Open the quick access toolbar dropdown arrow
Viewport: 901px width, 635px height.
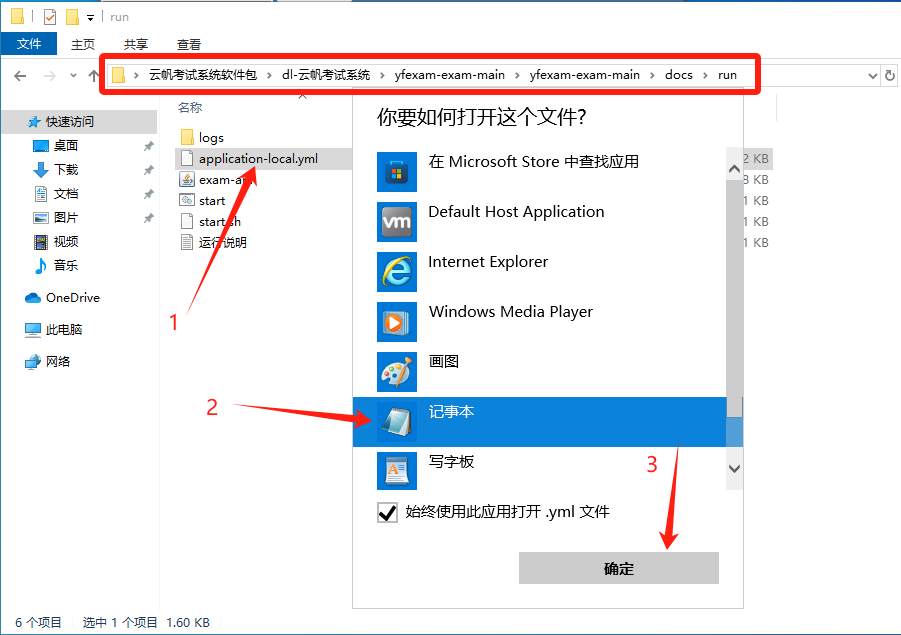click(x=90, y=17)
